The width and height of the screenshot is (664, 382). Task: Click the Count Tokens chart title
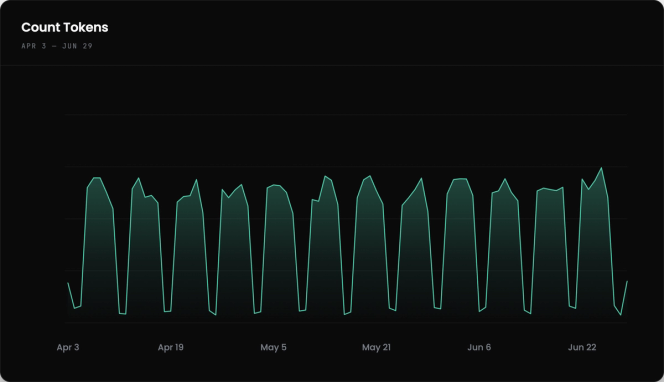tap(65, 27)
